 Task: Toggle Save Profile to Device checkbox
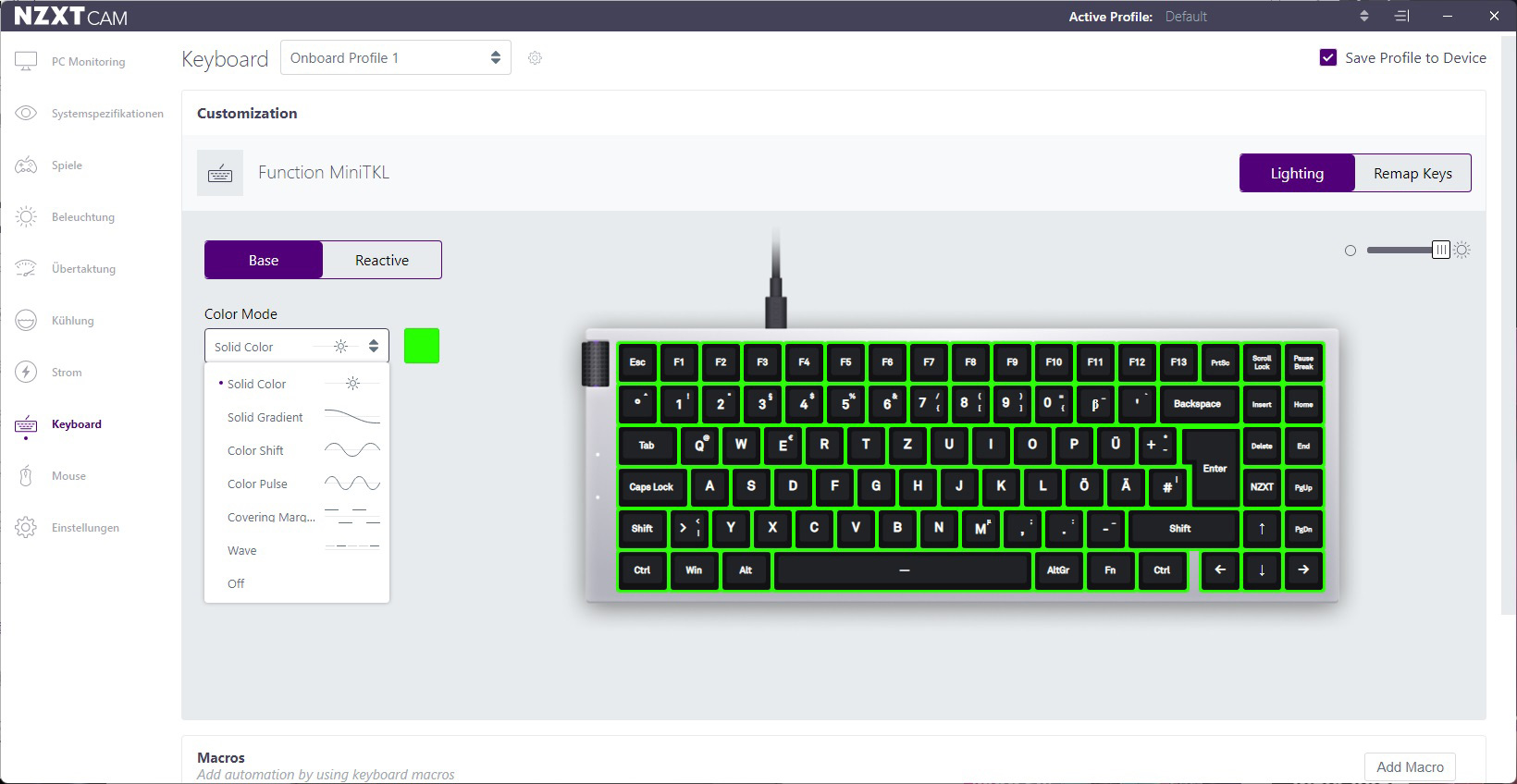coord(1328,57)
